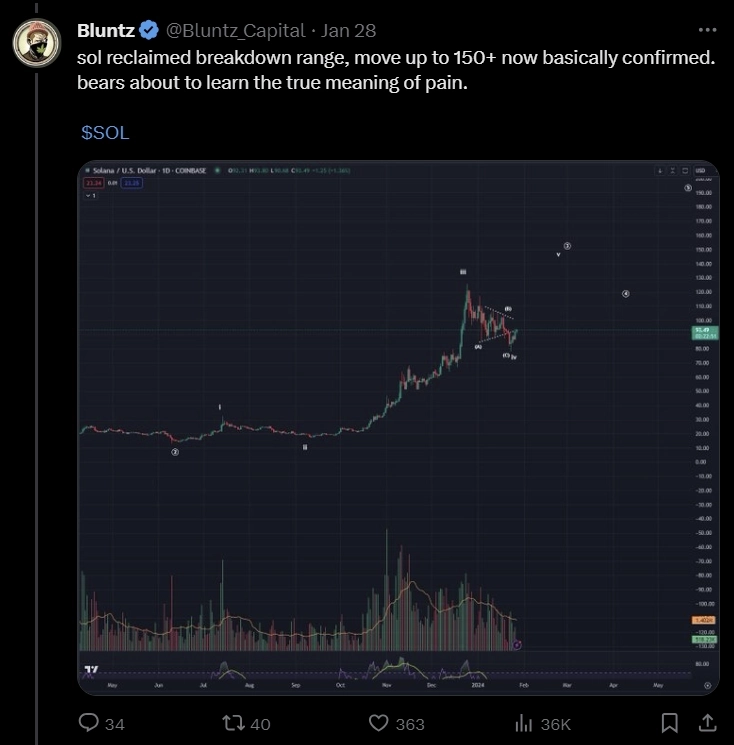
Task: Open the $SOL cashtag link
Action: [x=105, y=132]
